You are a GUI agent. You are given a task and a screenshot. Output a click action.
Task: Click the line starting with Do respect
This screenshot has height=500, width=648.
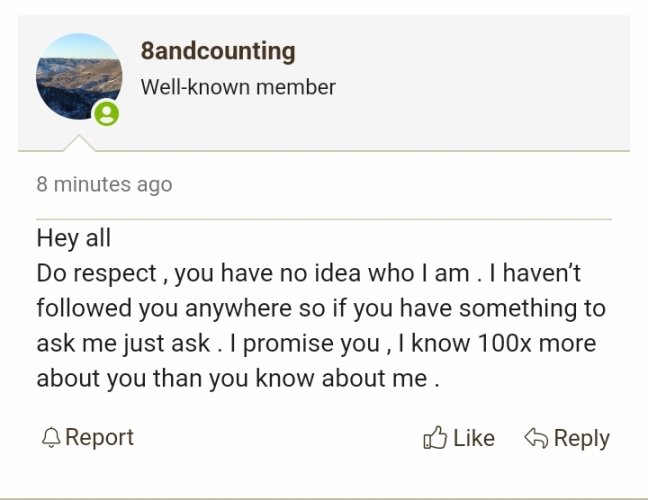[x=308, y=274]
